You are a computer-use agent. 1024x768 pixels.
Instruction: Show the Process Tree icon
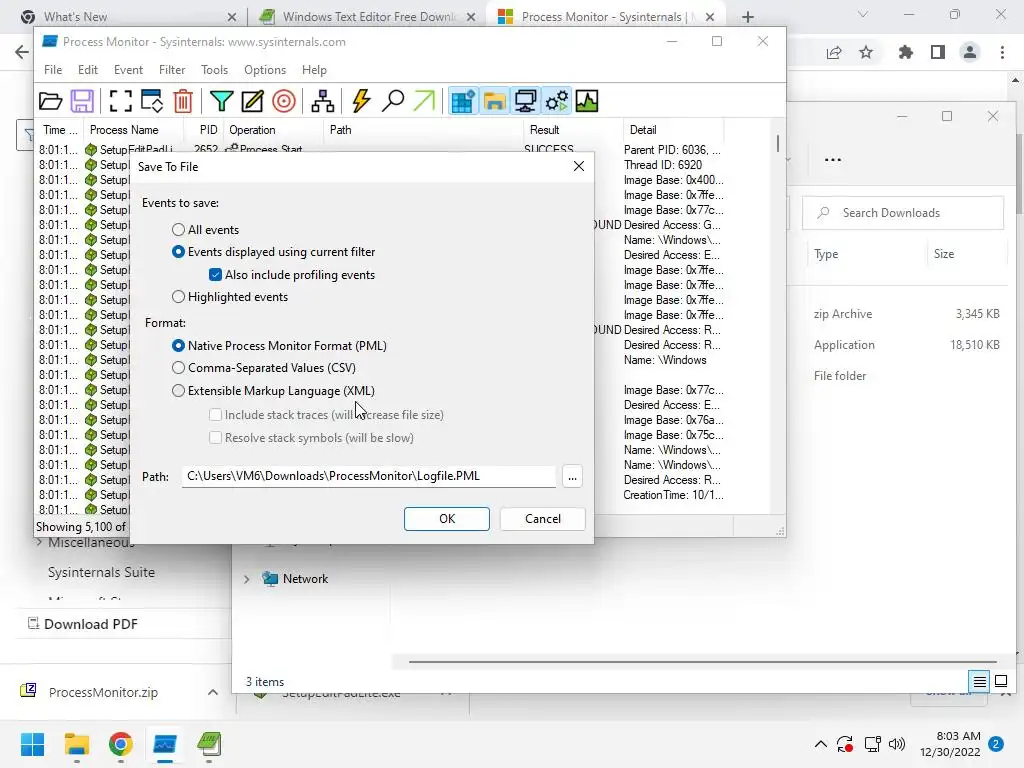(x=323, y=101)
